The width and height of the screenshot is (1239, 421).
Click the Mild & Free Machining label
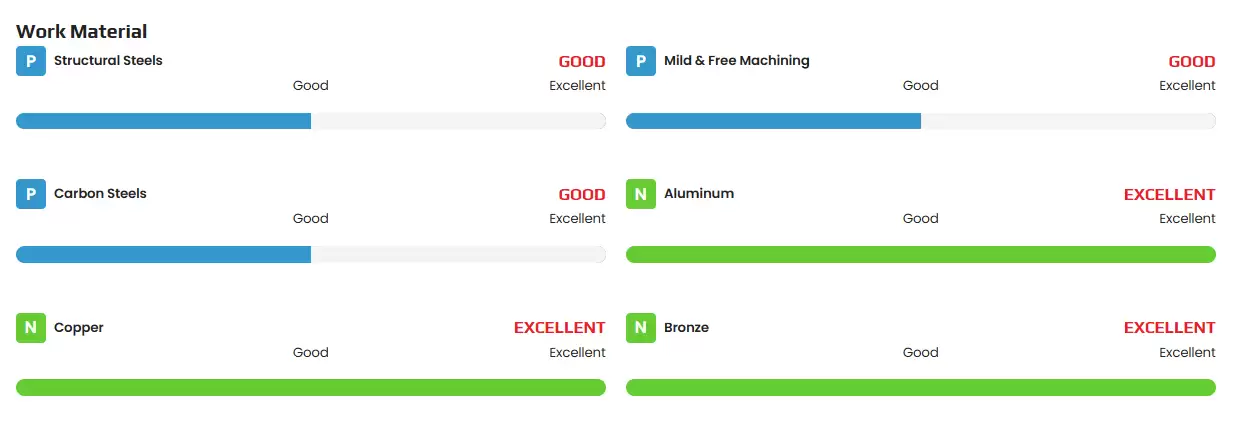tap(737, 61)
